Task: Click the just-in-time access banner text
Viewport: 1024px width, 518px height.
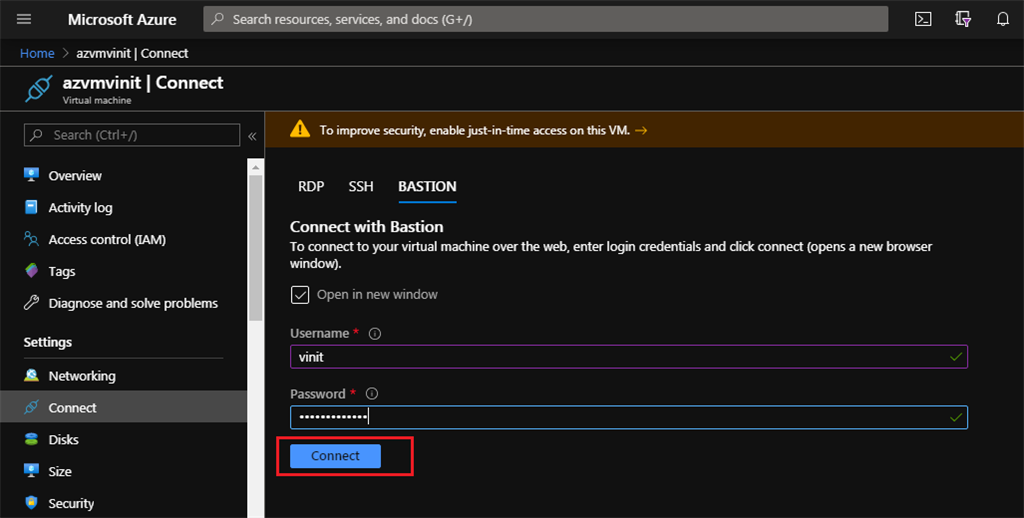Action: pos(475,130)
